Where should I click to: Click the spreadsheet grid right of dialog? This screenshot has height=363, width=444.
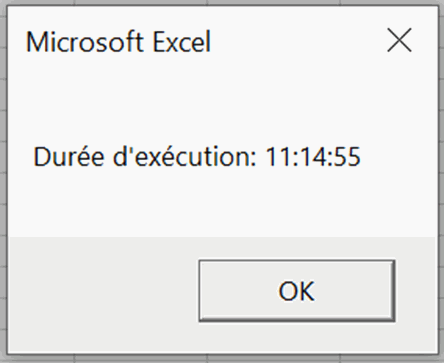442,180
